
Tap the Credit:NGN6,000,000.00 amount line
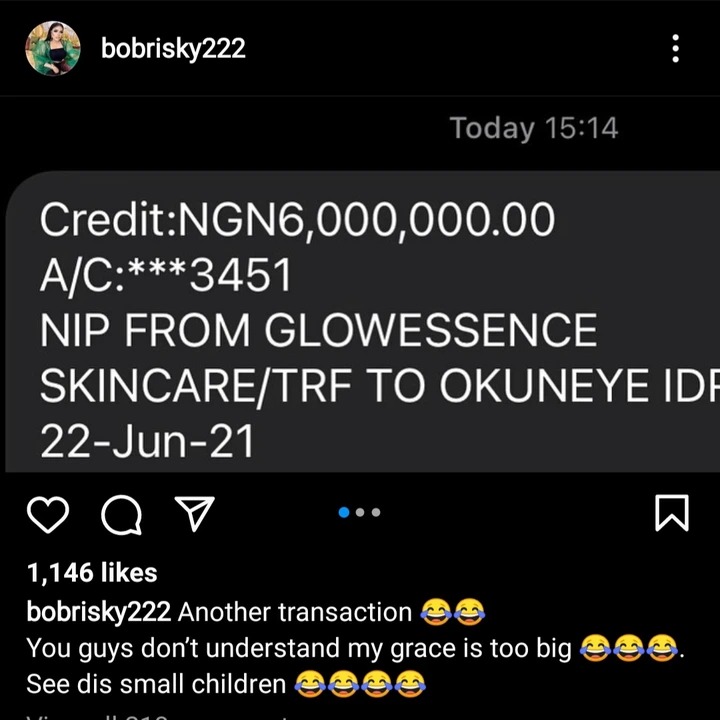(298, 220)
